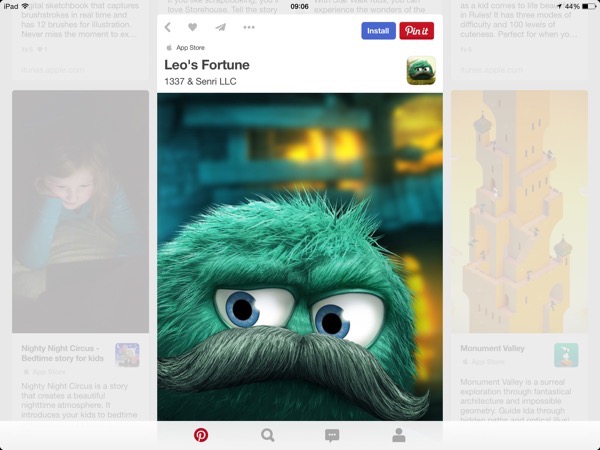This screenshot has width=600, height=450.
Task: Tap the Nighty Night Circus pin title
Action: (63, 353)
